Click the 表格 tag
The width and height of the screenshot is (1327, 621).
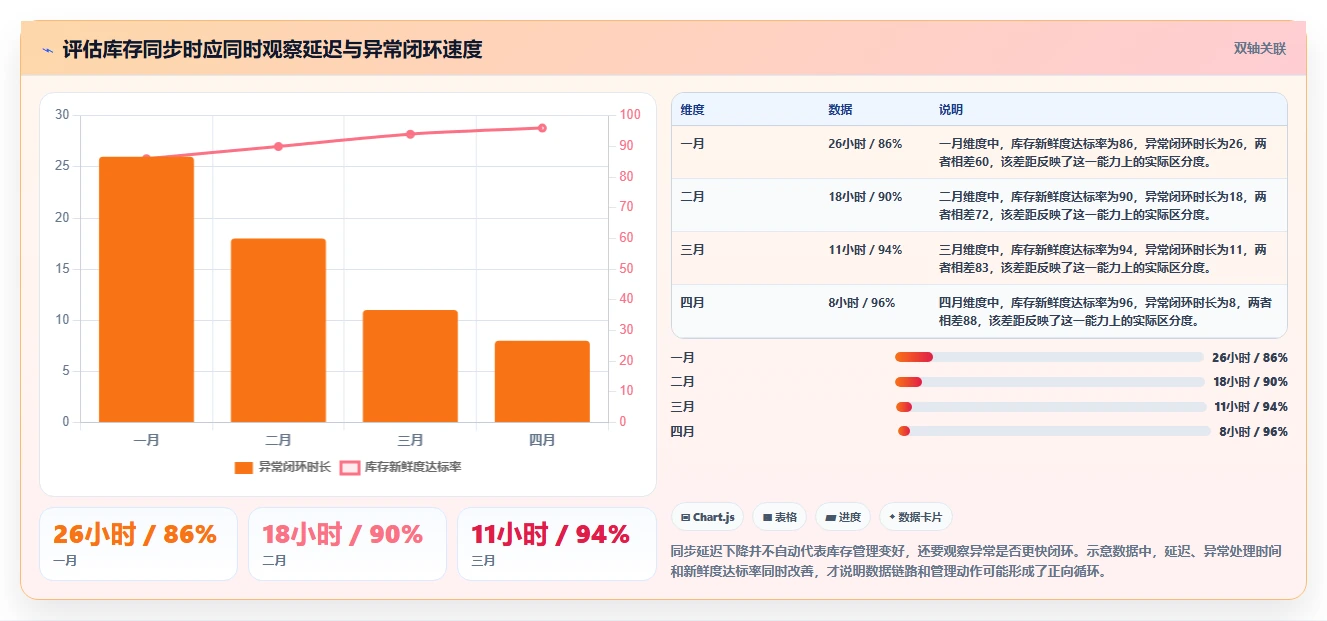point(779,517)
